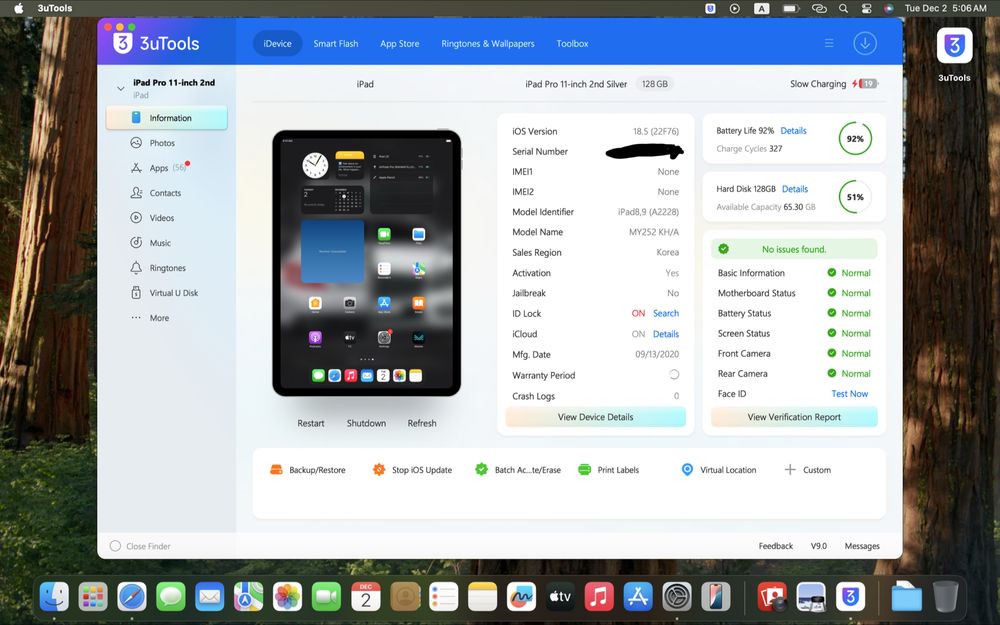Open System Settings from the Dock
Screen dimensions: 1000x625
(677, 598)
